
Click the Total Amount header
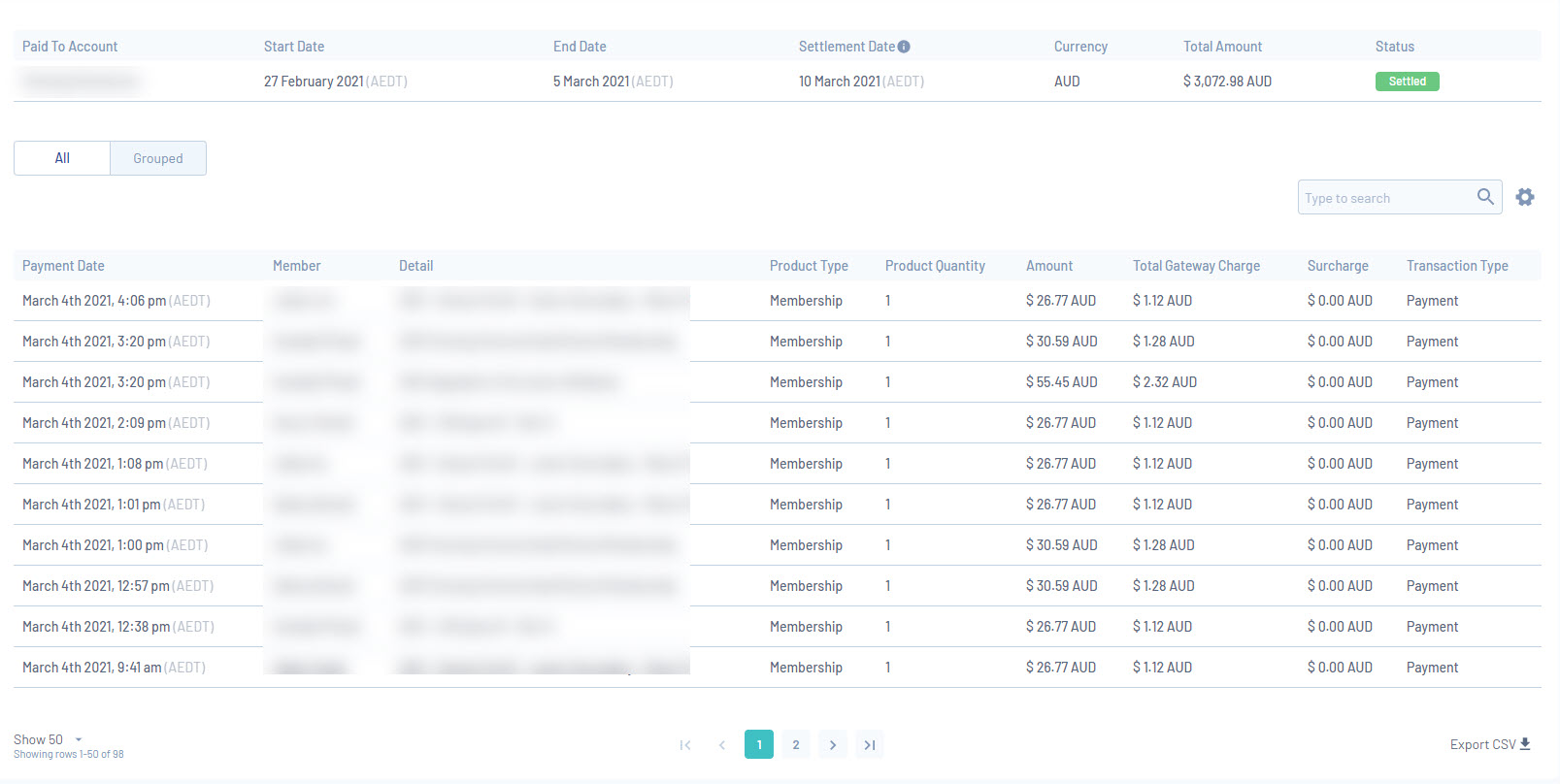(x=1222, y=47)
